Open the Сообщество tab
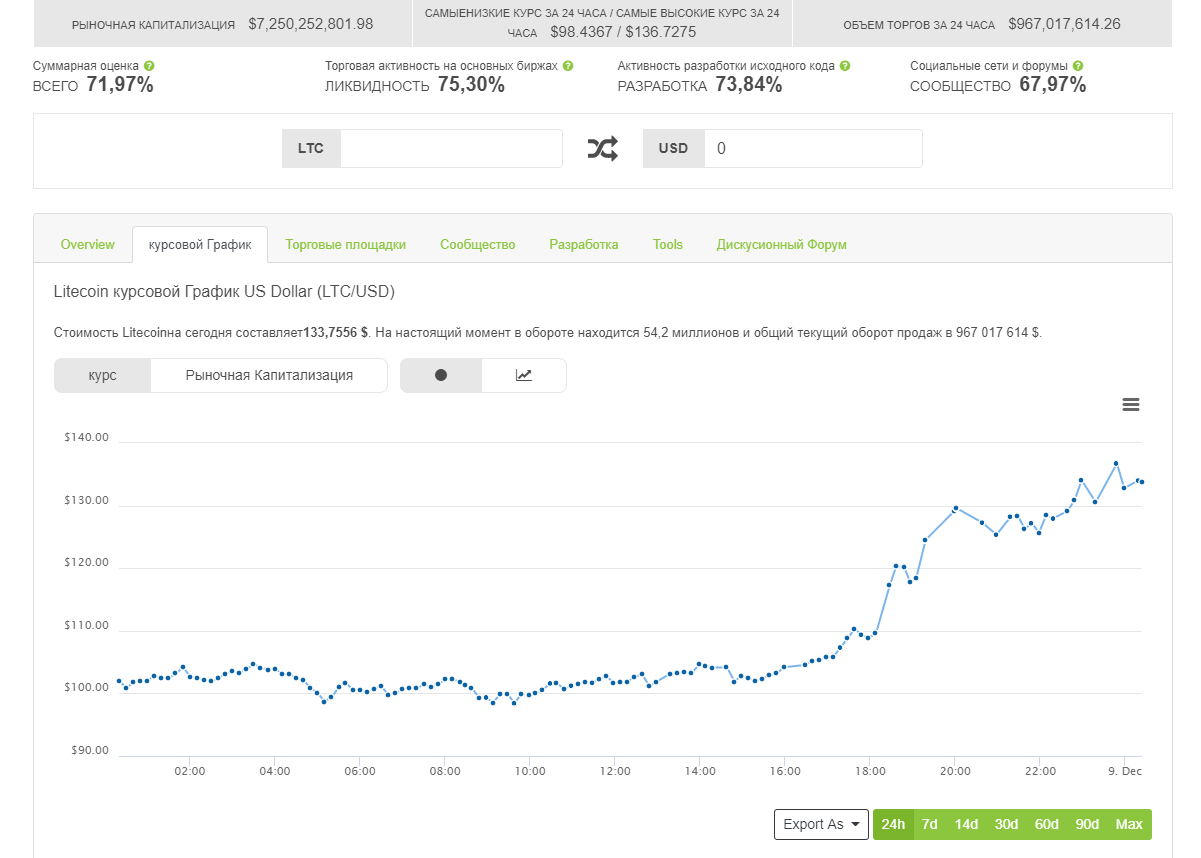Image resolution: width=1201 pixels, height=858 pixels. [478, 245]
